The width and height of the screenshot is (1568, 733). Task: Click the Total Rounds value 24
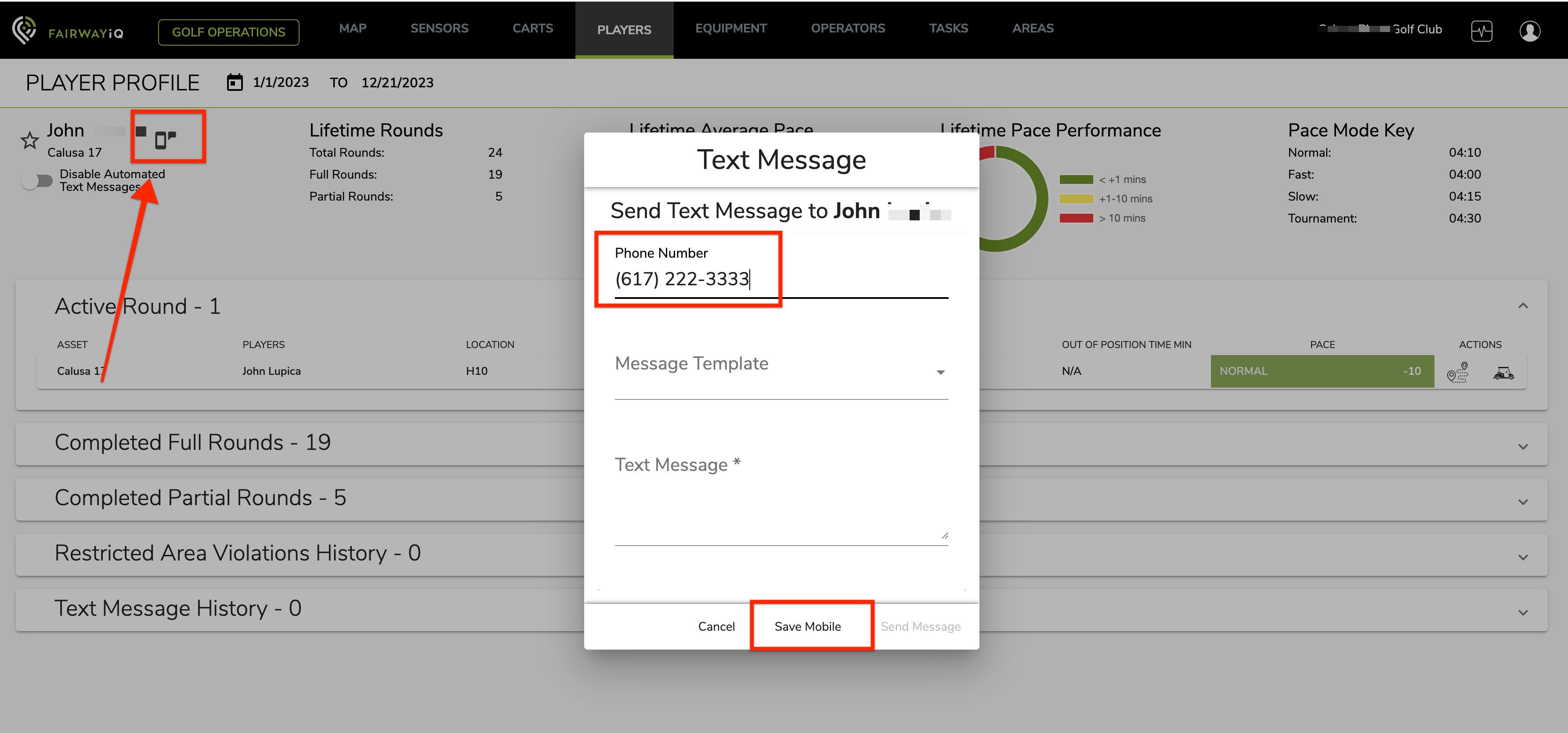coord(495,153)
